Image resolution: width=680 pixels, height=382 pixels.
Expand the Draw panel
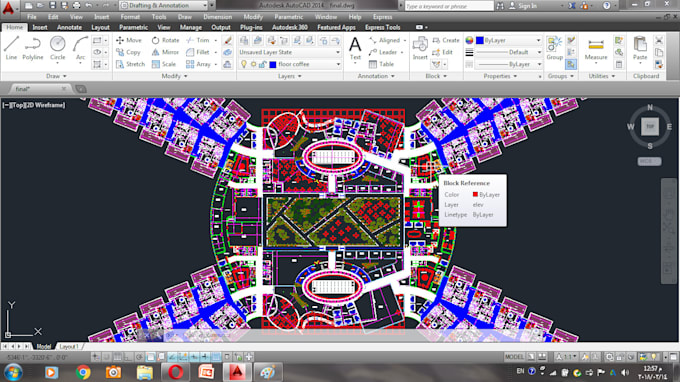click(56, 76)
